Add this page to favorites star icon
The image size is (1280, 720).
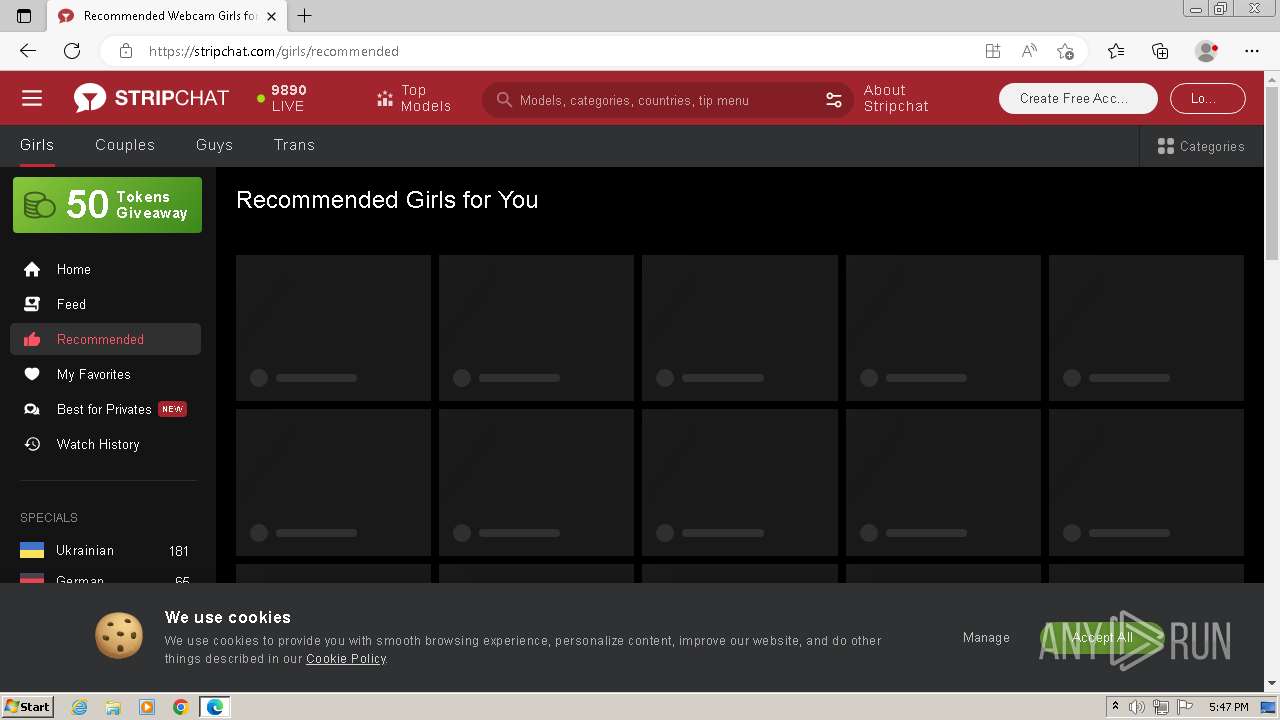pos(1065,51)
